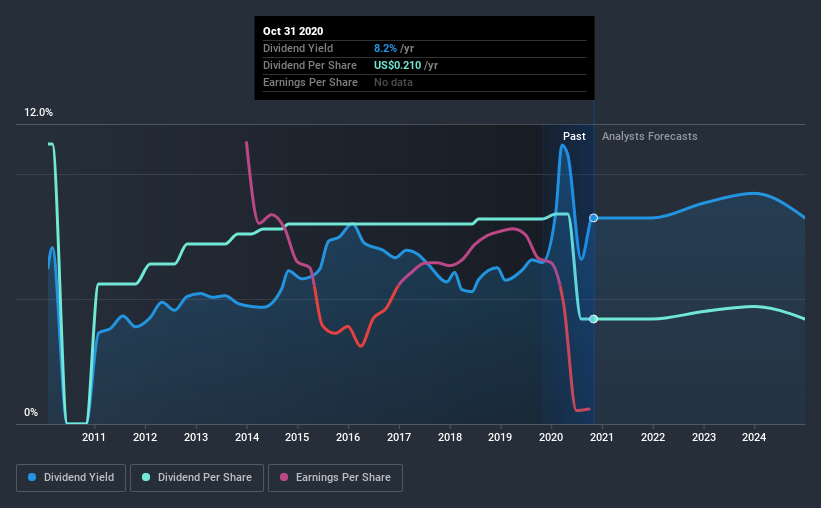Click the 2011 year label on axis

point(94,437)
